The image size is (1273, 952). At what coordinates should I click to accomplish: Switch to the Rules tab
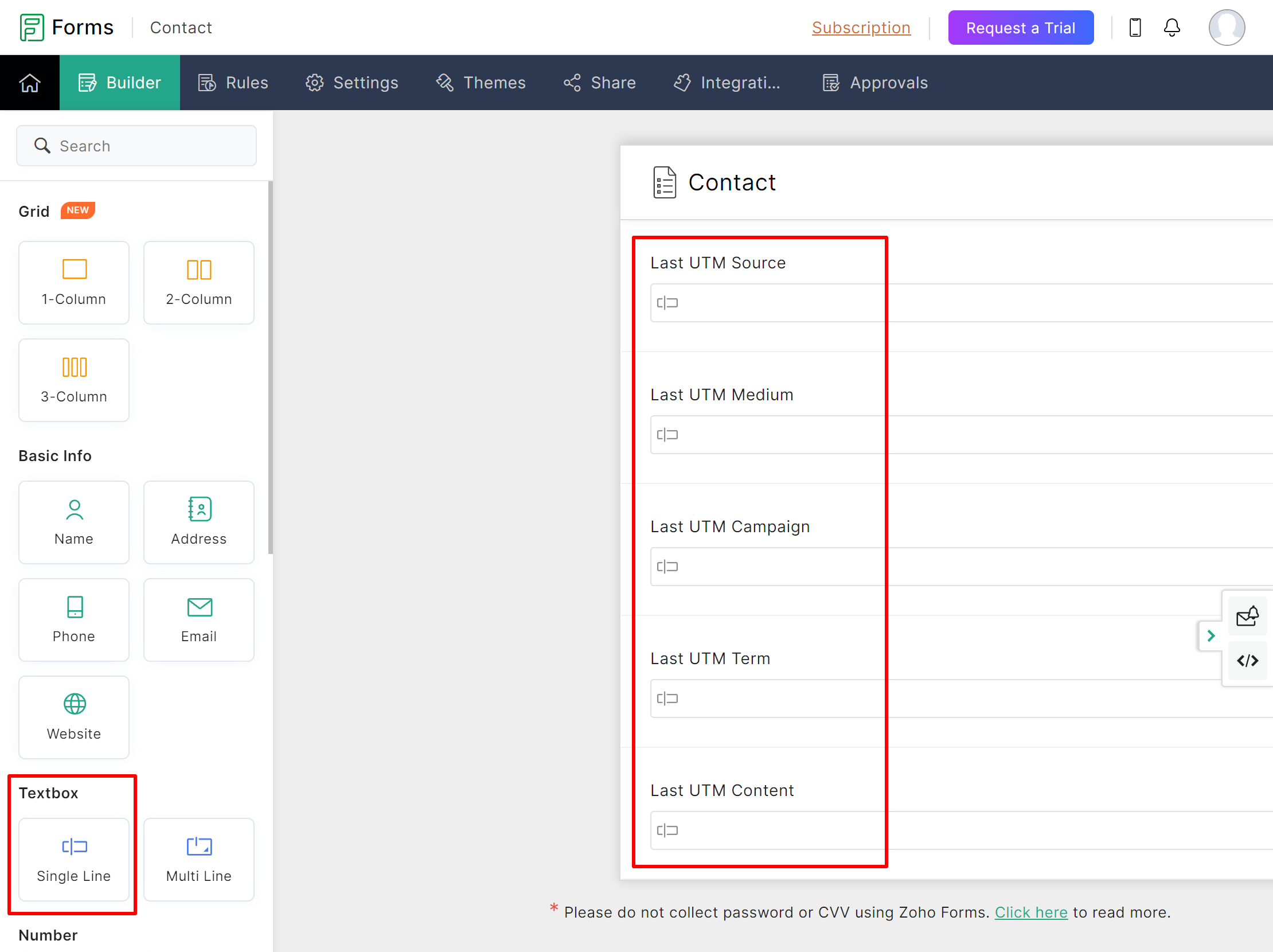(232, 83)
